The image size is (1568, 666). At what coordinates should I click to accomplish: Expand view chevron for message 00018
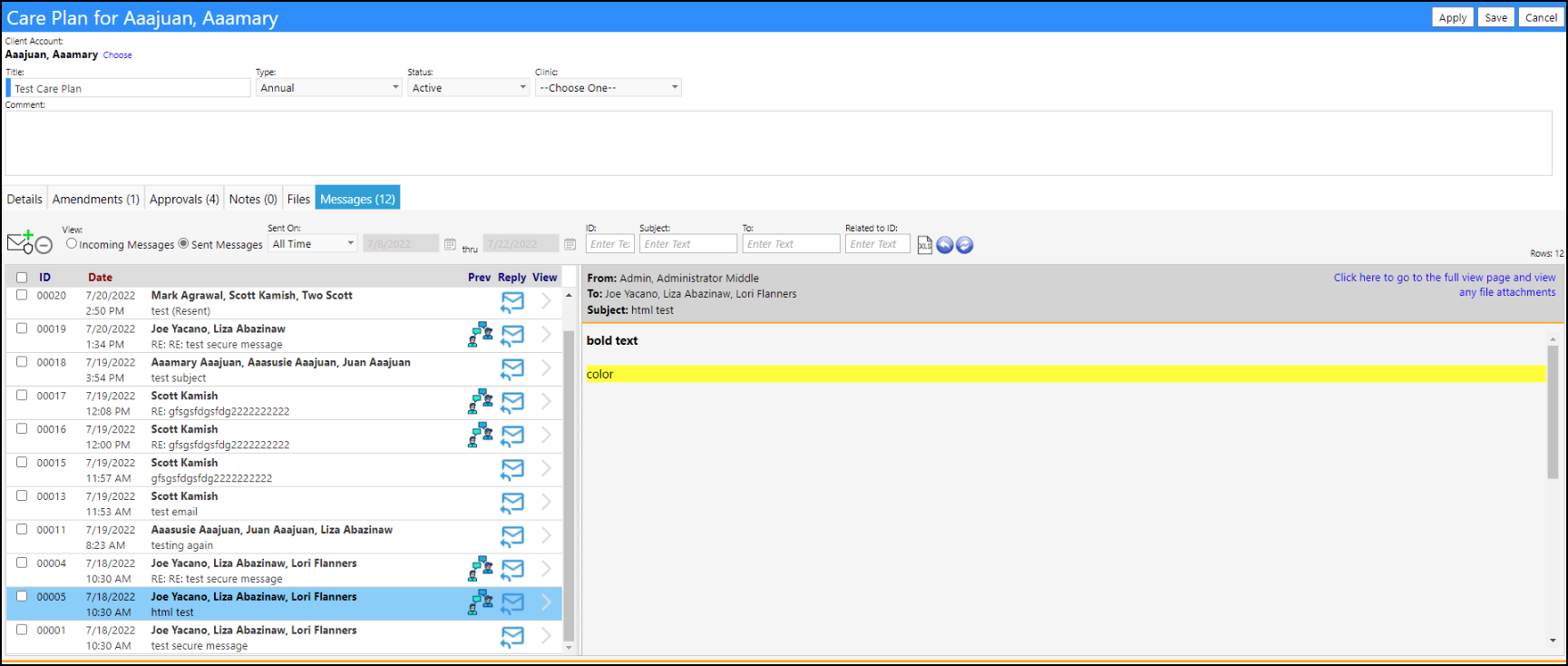[546, 368]
